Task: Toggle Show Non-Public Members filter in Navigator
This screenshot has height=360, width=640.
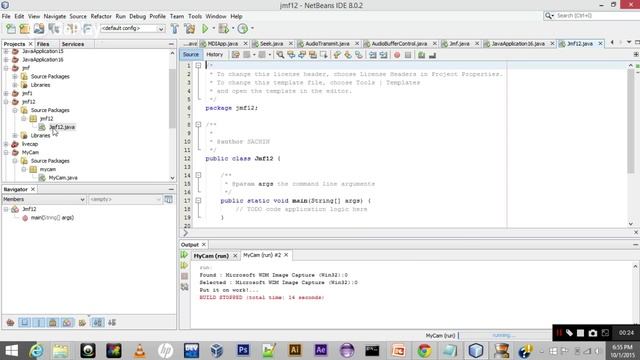Action: pyautogui.click(x=53, y=322)
